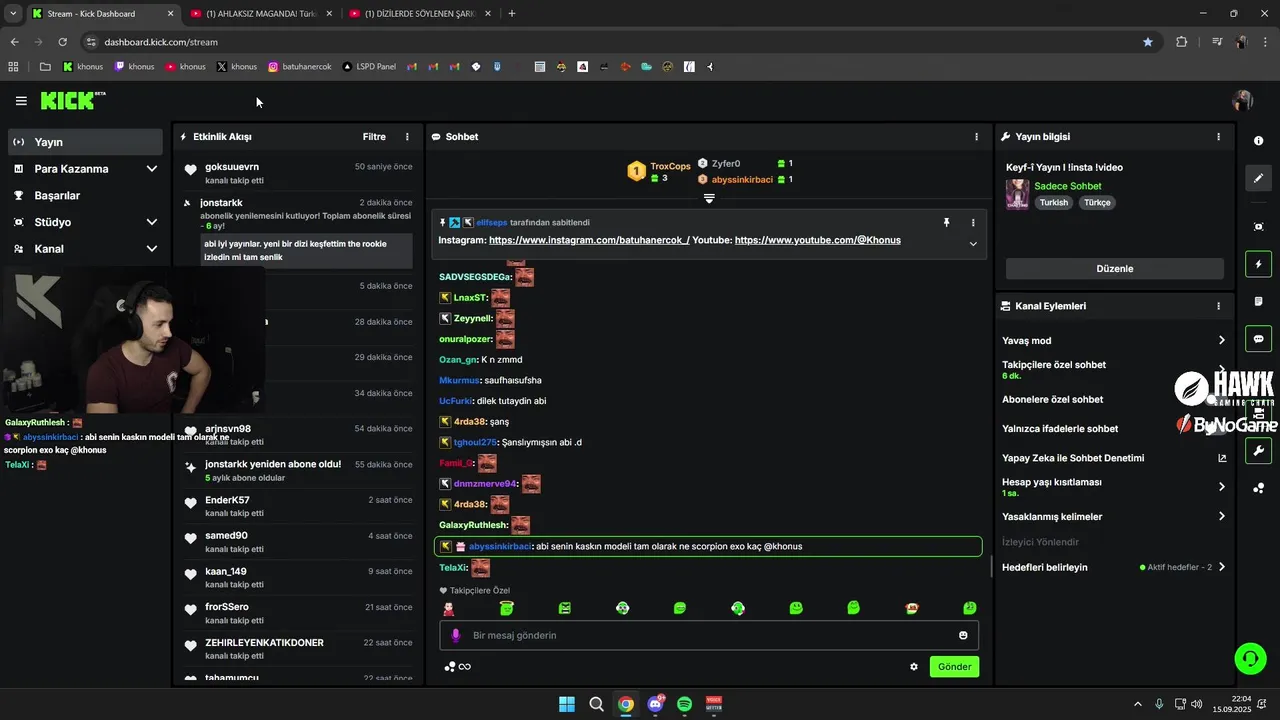Open the profile avatar menu

point(1243,101)
